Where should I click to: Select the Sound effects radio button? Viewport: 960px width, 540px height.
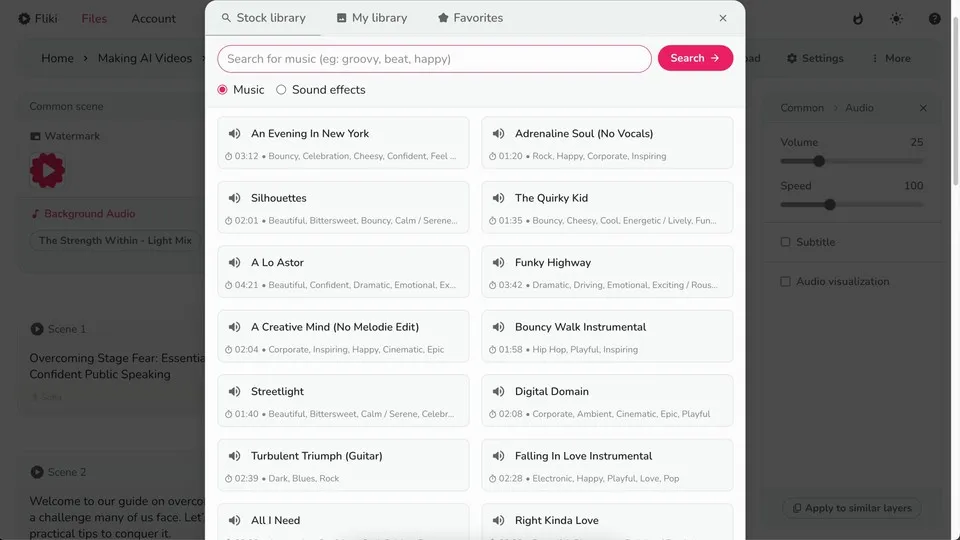(x=281, y=89)
